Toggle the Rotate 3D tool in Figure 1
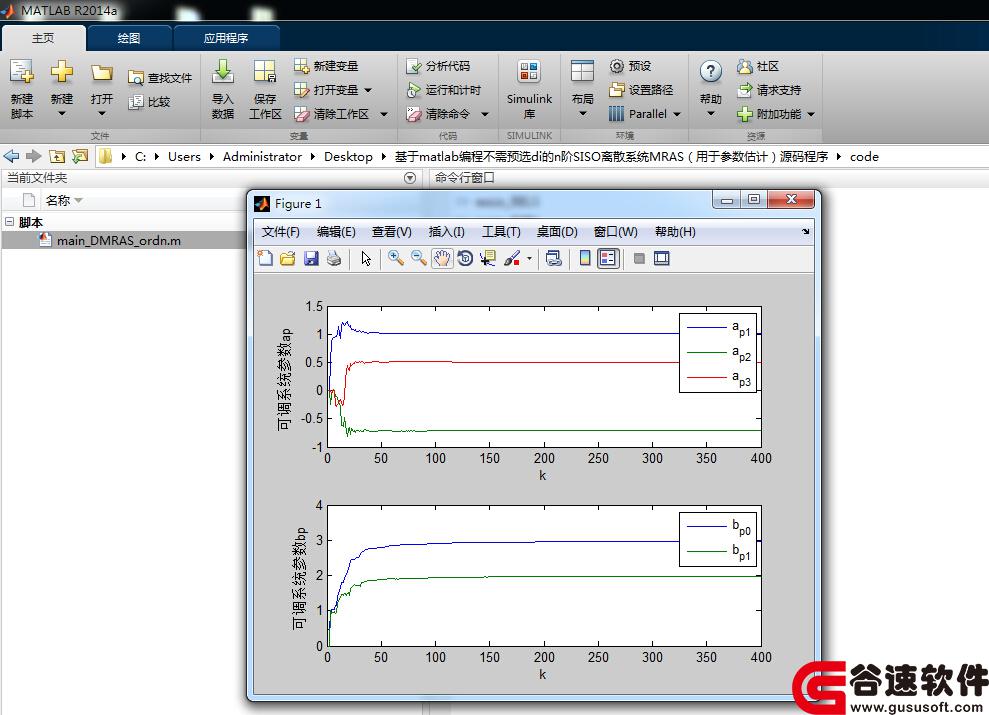 (x=465, y=258)
